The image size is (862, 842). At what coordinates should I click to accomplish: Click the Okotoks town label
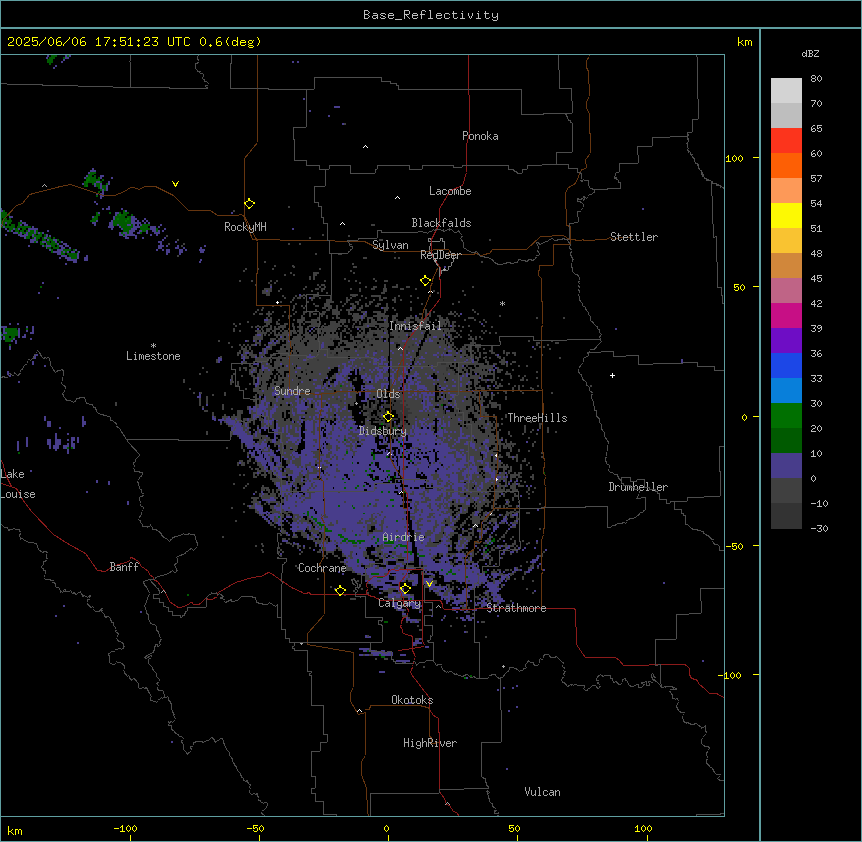412,700
